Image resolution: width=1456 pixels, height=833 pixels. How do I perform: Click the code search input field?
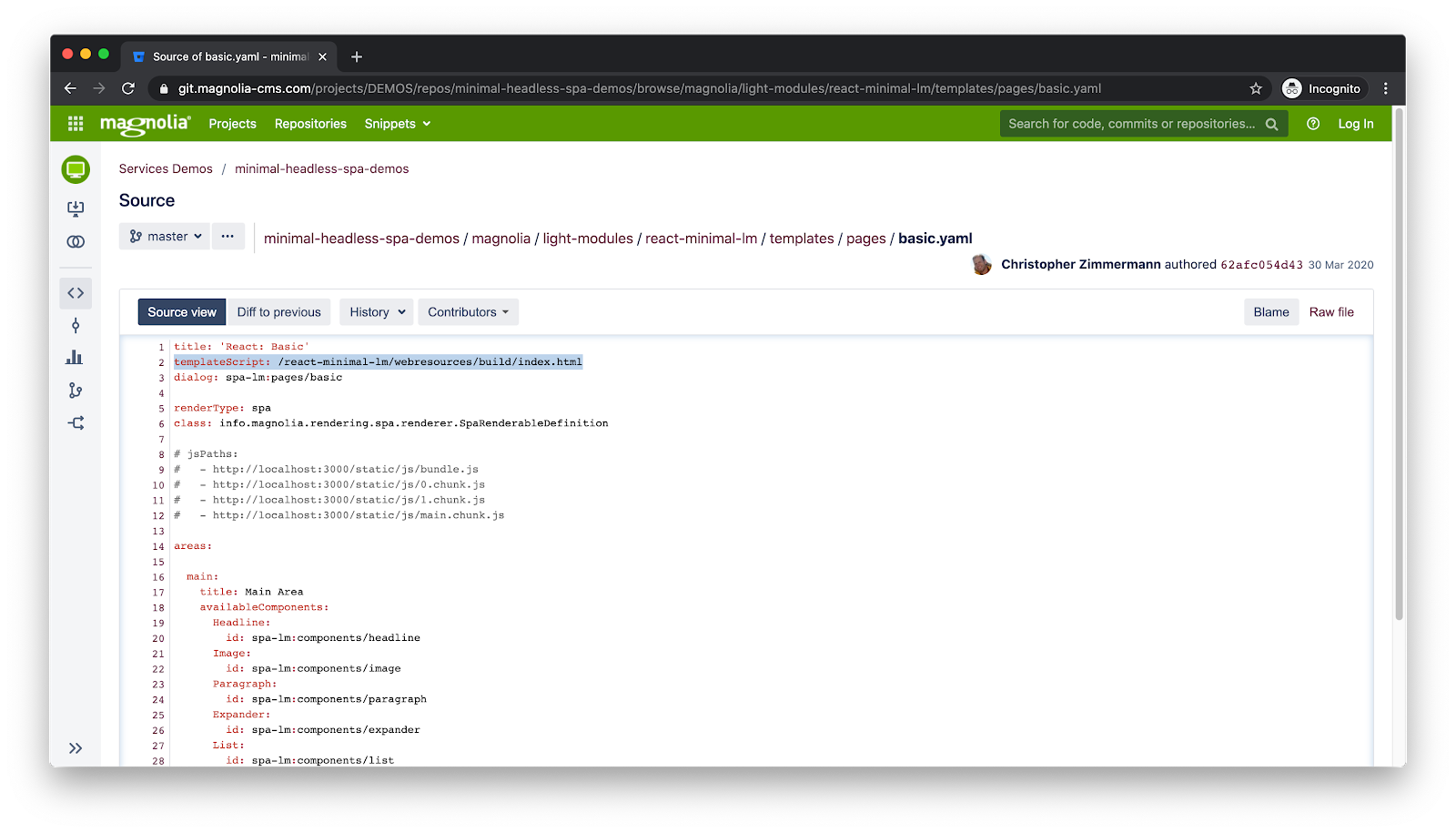coord(1132,124)
